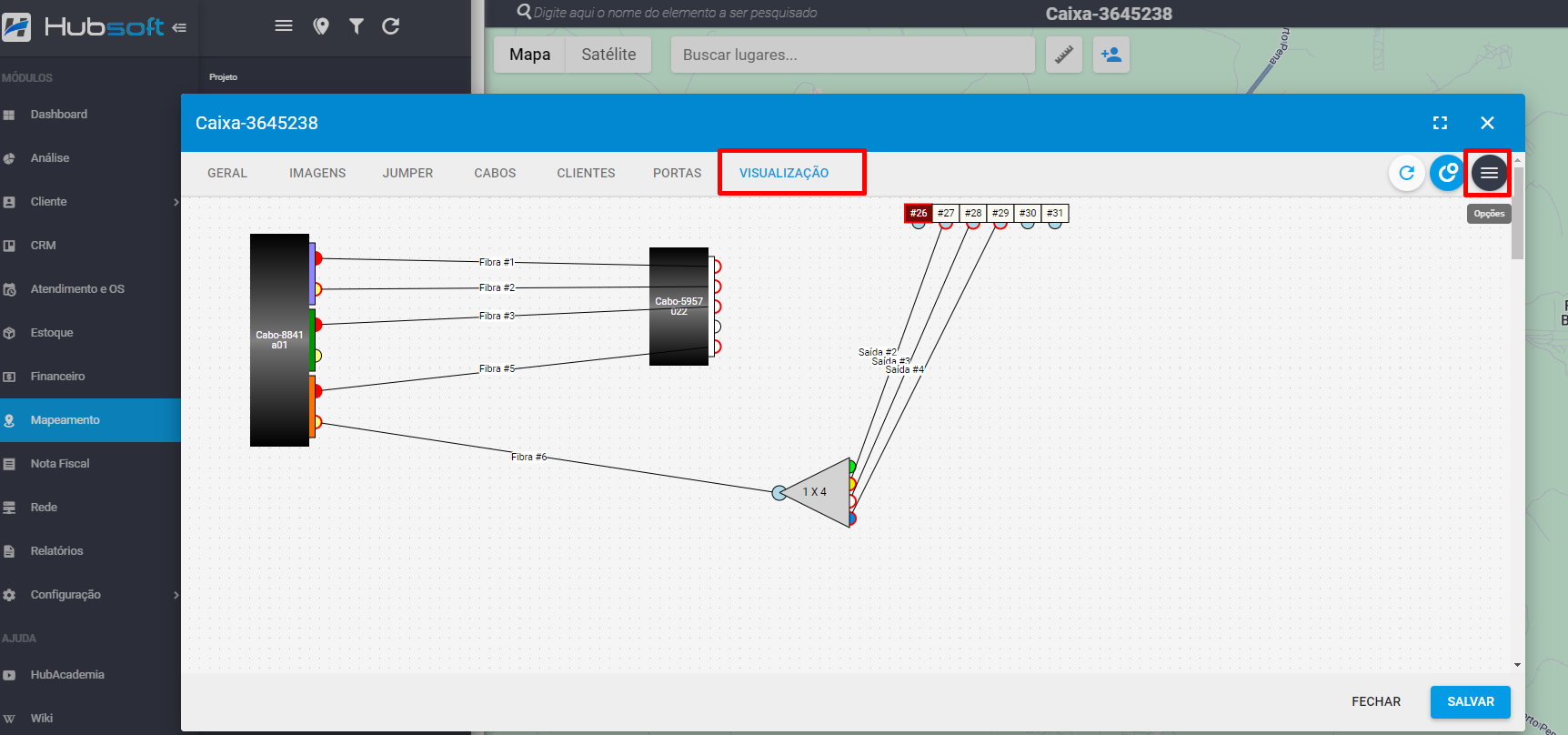Select port #29 in diagram

point(1000,213)
